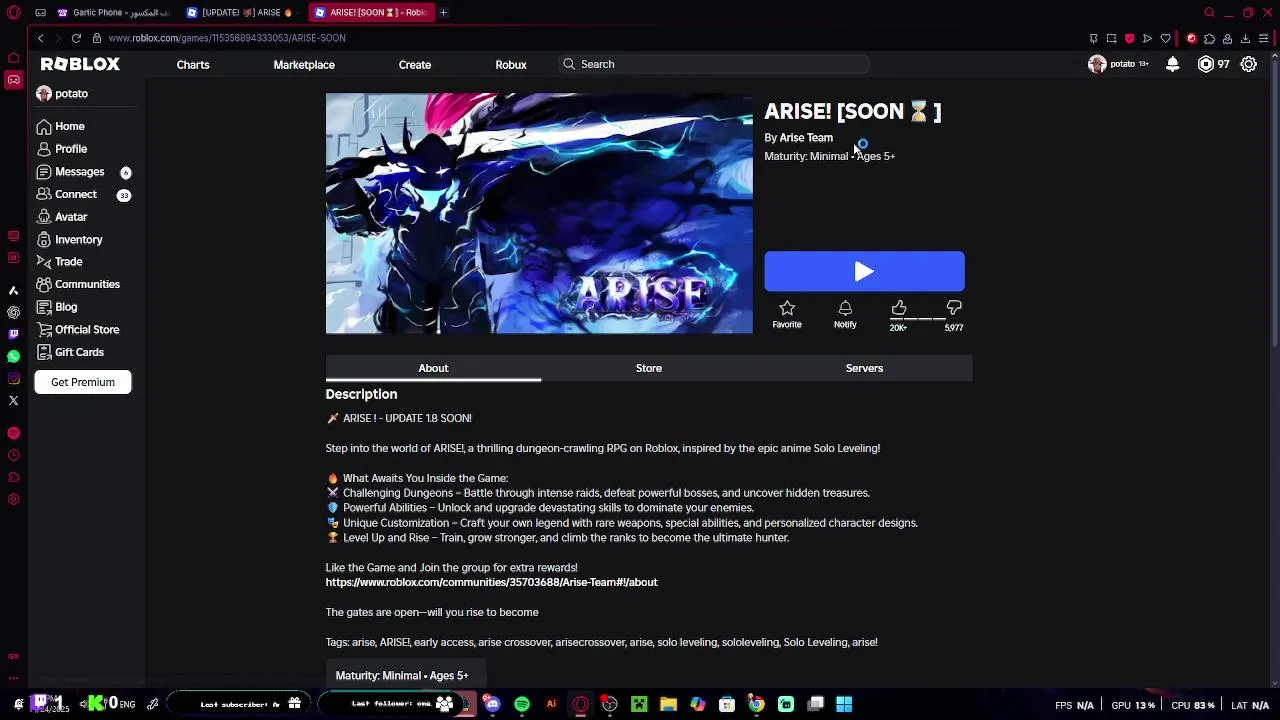
Task: Click the search magnifier icon in Roblox search
Action: click(x=569, y=64)
